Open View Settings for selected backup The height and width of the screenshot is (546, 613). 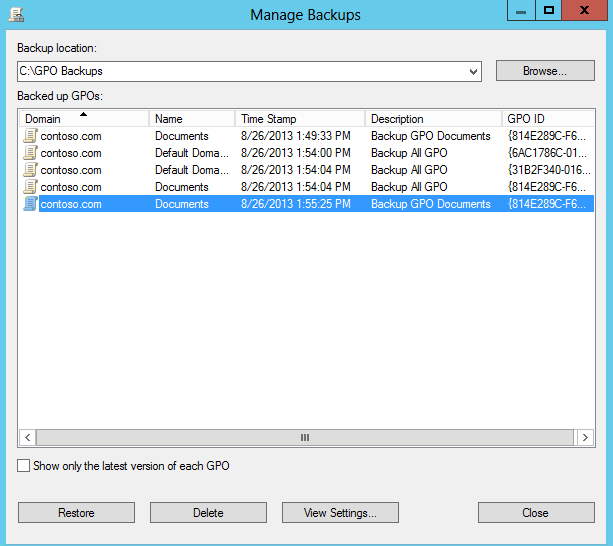coord(340,513)
